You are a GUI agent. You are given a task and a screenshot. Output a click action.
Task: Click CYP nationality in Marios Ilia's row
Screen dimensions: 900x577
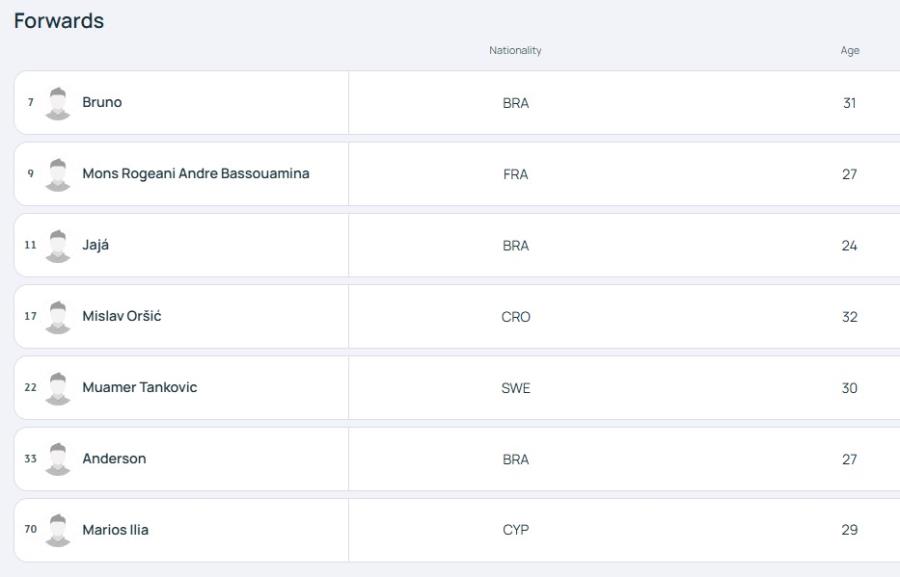(x=515, y=530)
